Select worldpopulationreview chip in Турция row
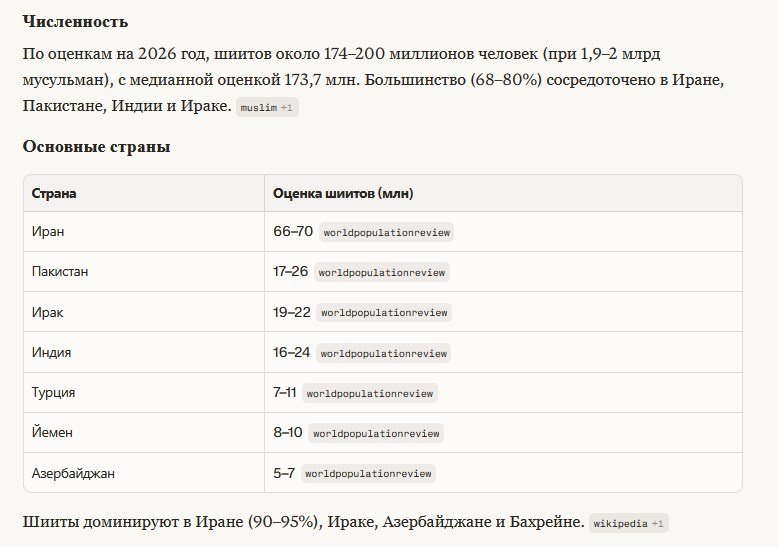 pyautogui.click(x=370, y=393)
